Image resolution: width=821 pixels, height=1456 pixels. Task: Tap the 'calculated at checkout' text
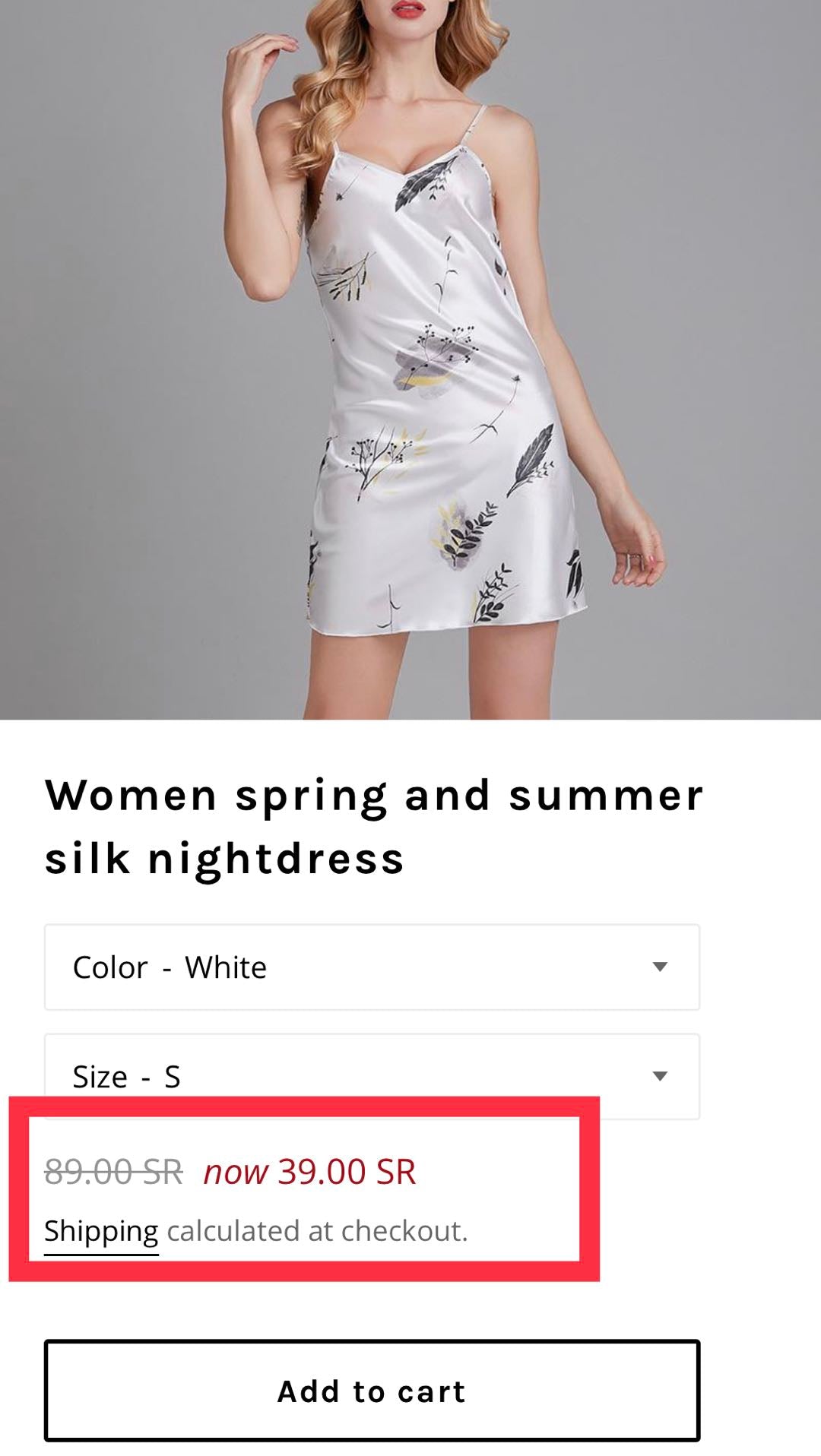click(x=317, y=1231)
